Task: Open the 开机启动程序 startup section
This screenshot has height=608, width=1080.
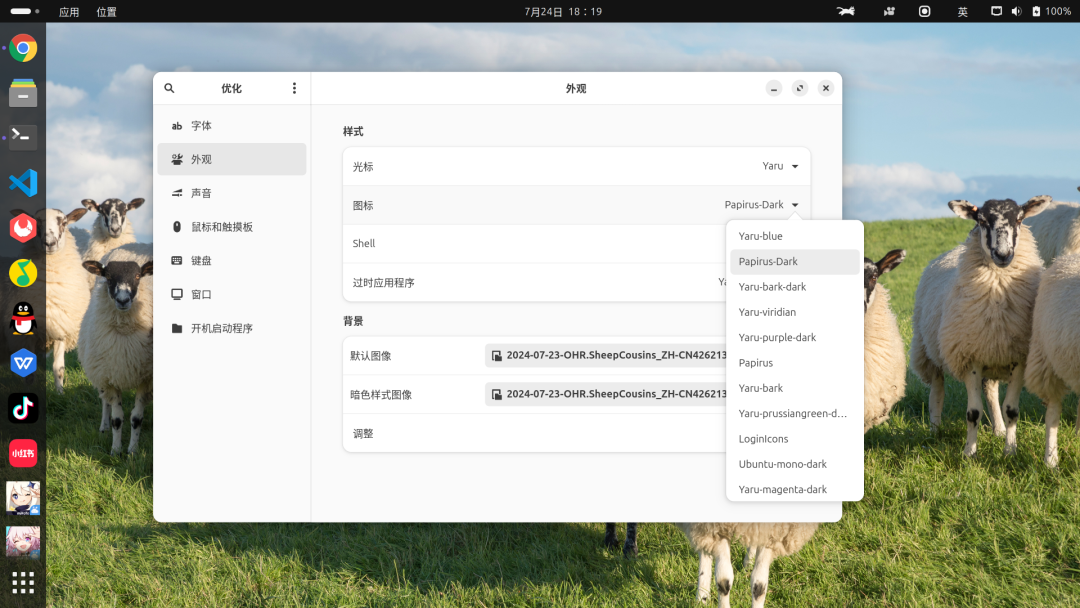Action: point(232,328)
